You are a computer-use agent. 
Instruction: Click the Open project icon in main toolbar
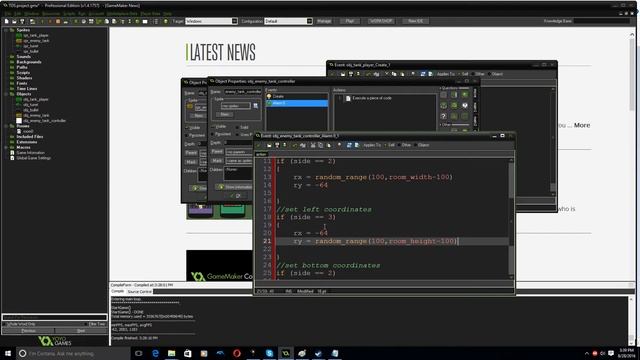[14, 21]
